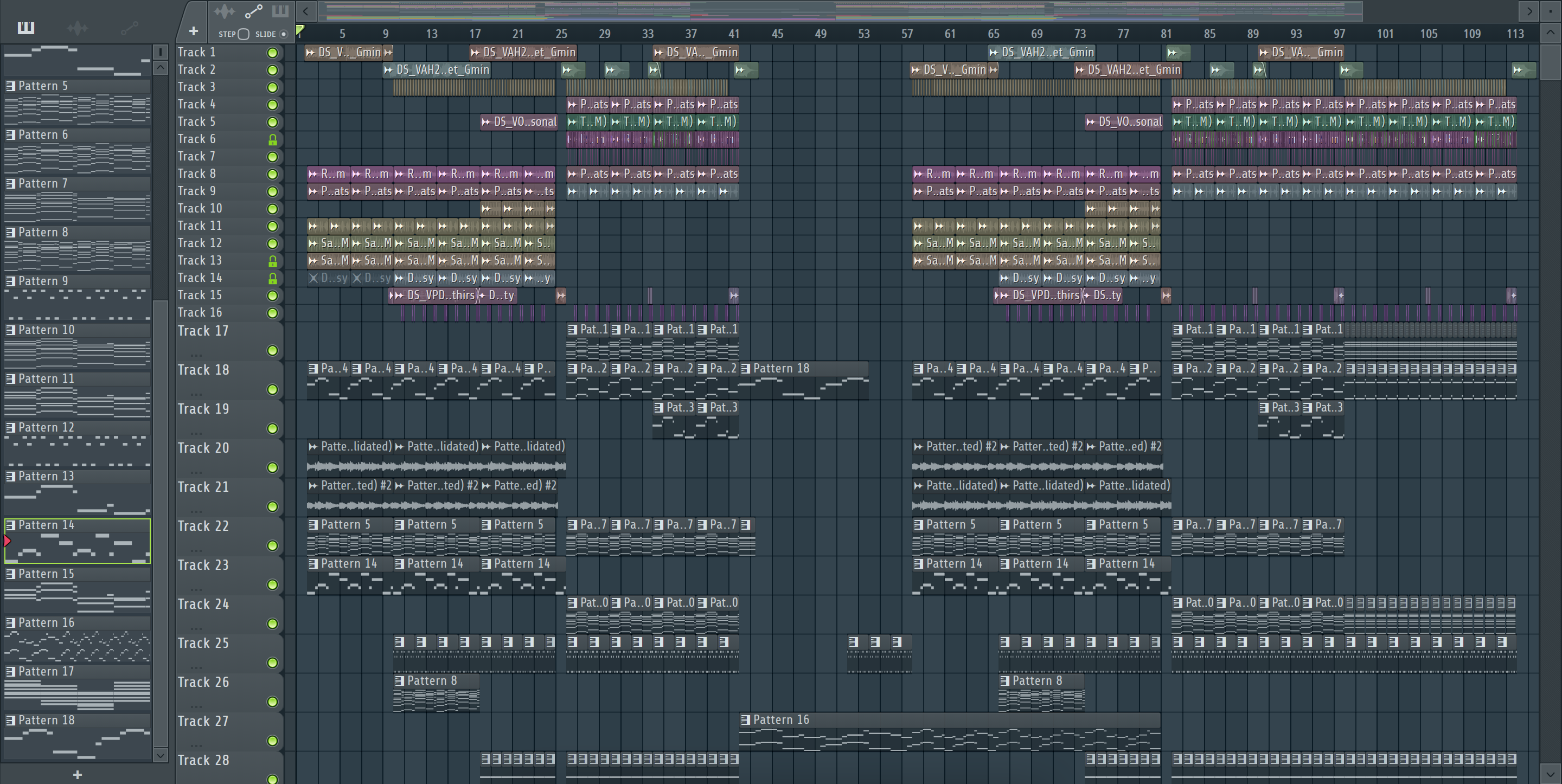The height and width of the screenshot is (784, 1562).
Task: Select the Track 19 header name
Action: (203, 409)
